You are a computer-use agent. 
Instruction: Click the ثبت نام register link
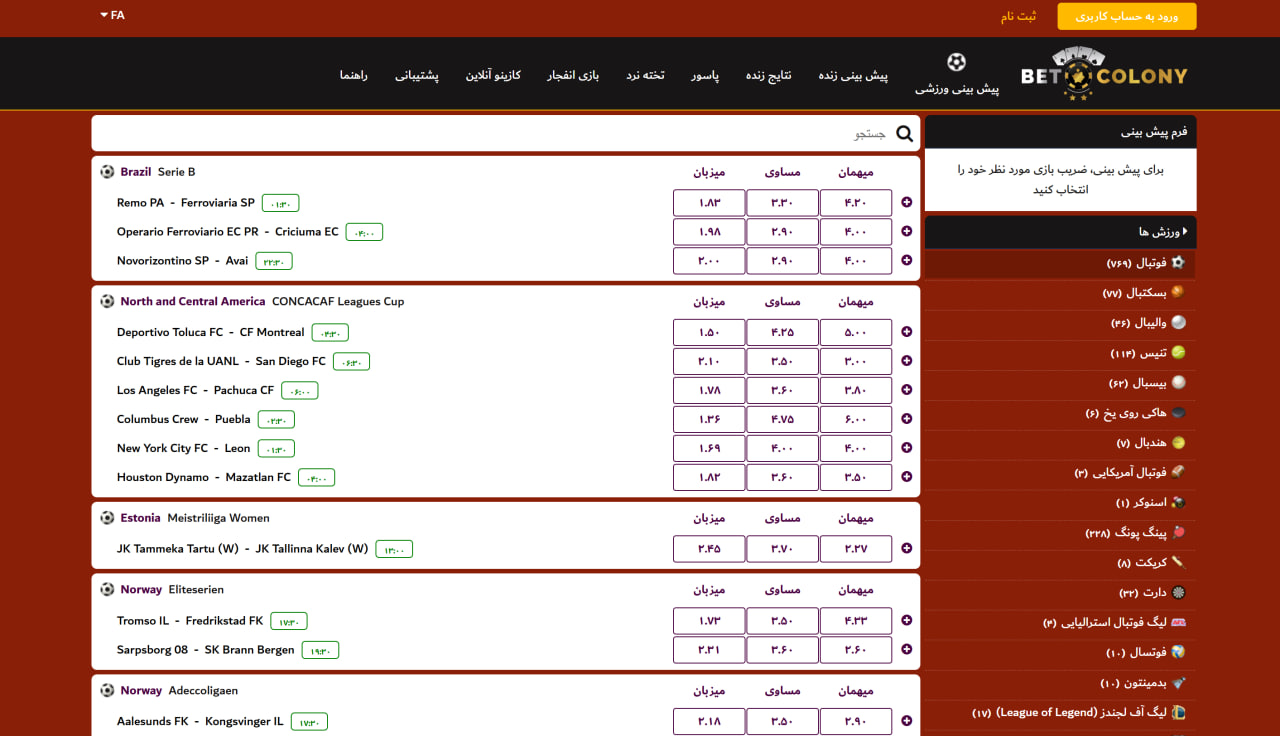click(x=1019, y=16)
